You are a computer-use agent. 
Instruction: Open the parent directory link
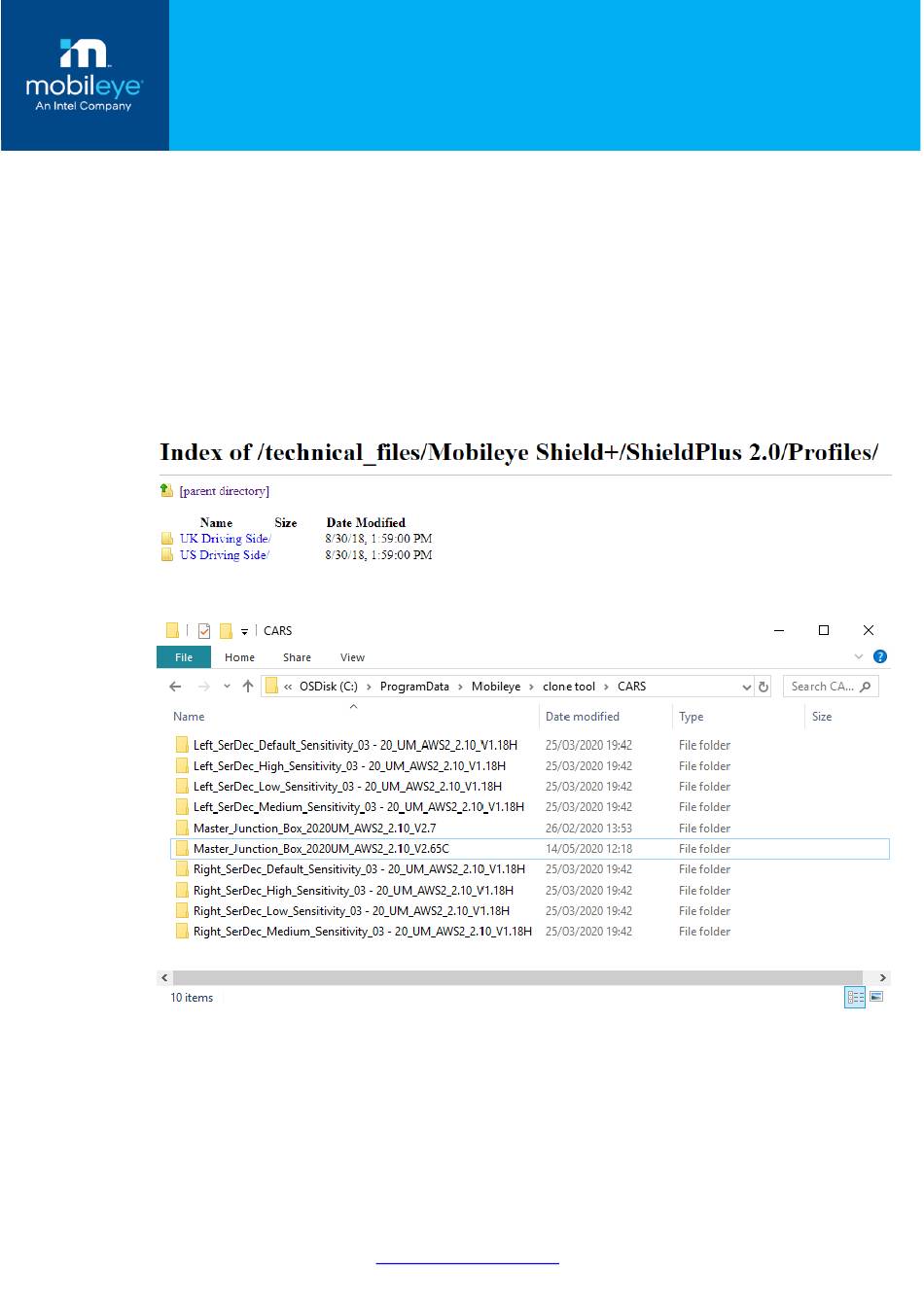click(x=225, y=491)
